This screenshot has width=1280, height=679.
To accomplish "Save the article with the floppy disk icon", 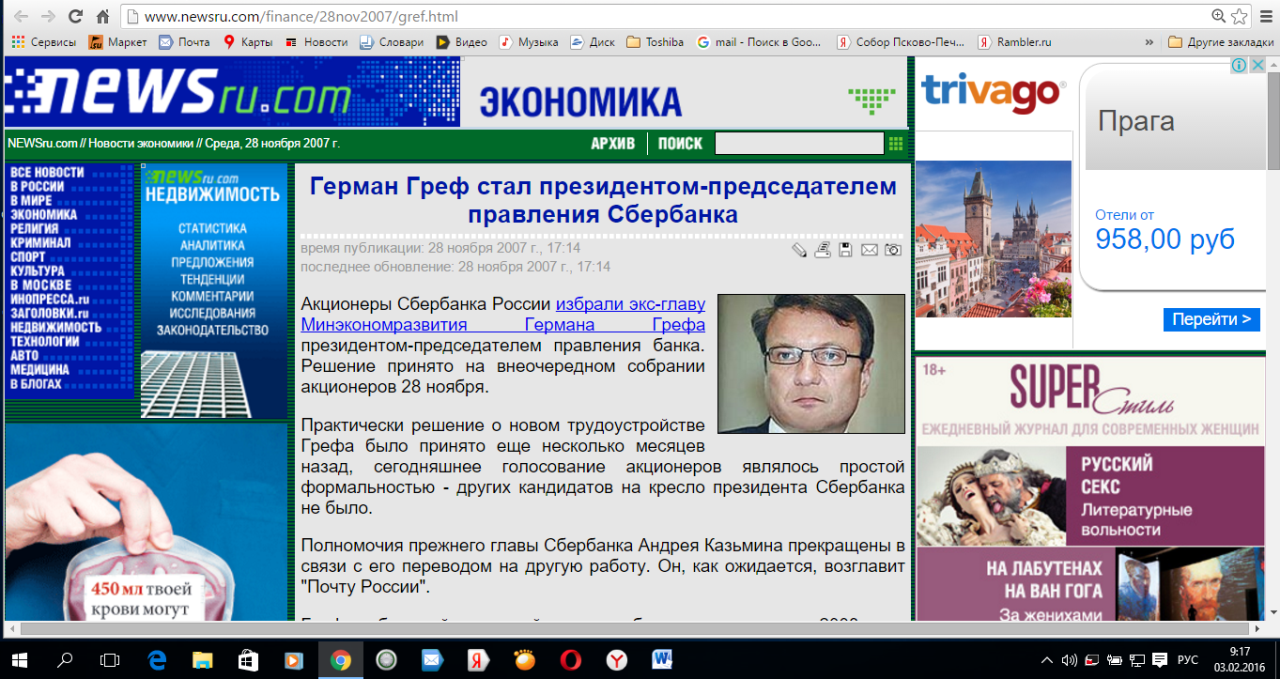I will [x=845, y=250].
